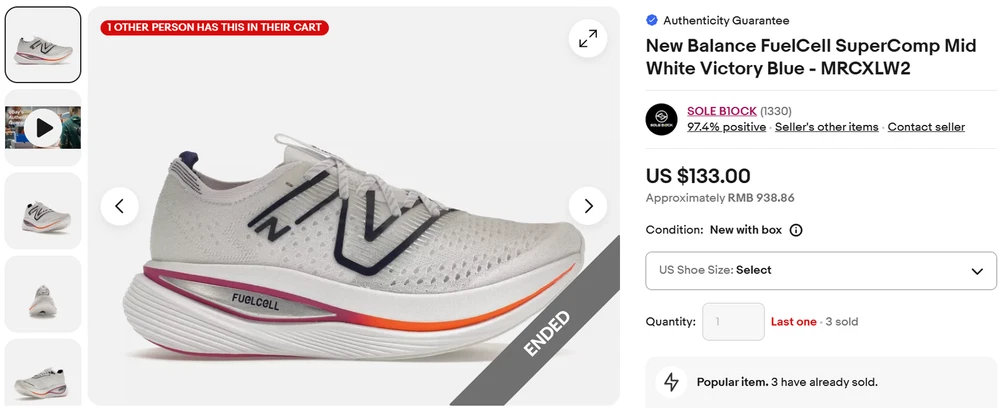The height and width of the screenshot is (408, 1000).
Task: Click the Quantity input field
Action: click(733, 322)
